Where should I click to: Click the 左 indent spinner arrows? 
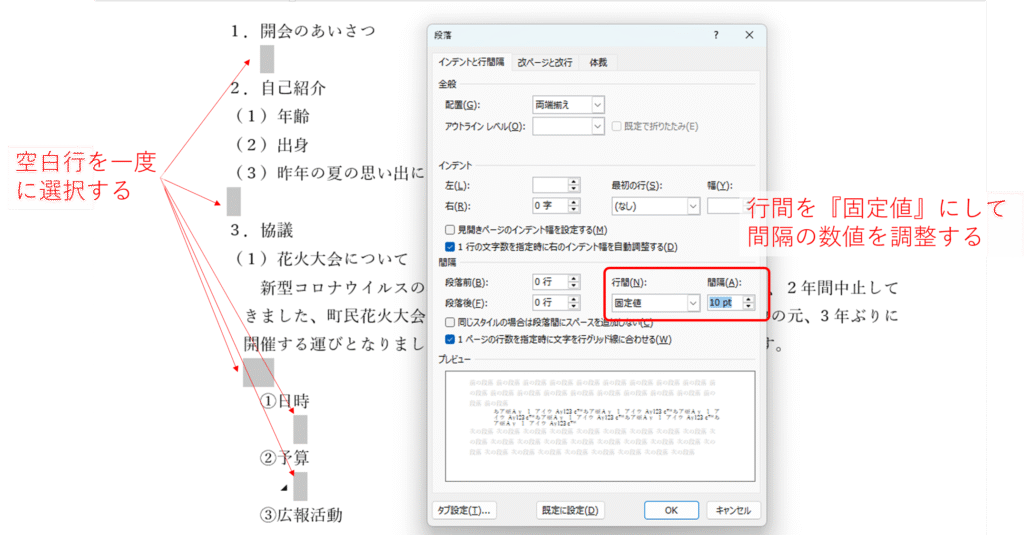click(x=574, y=185)
